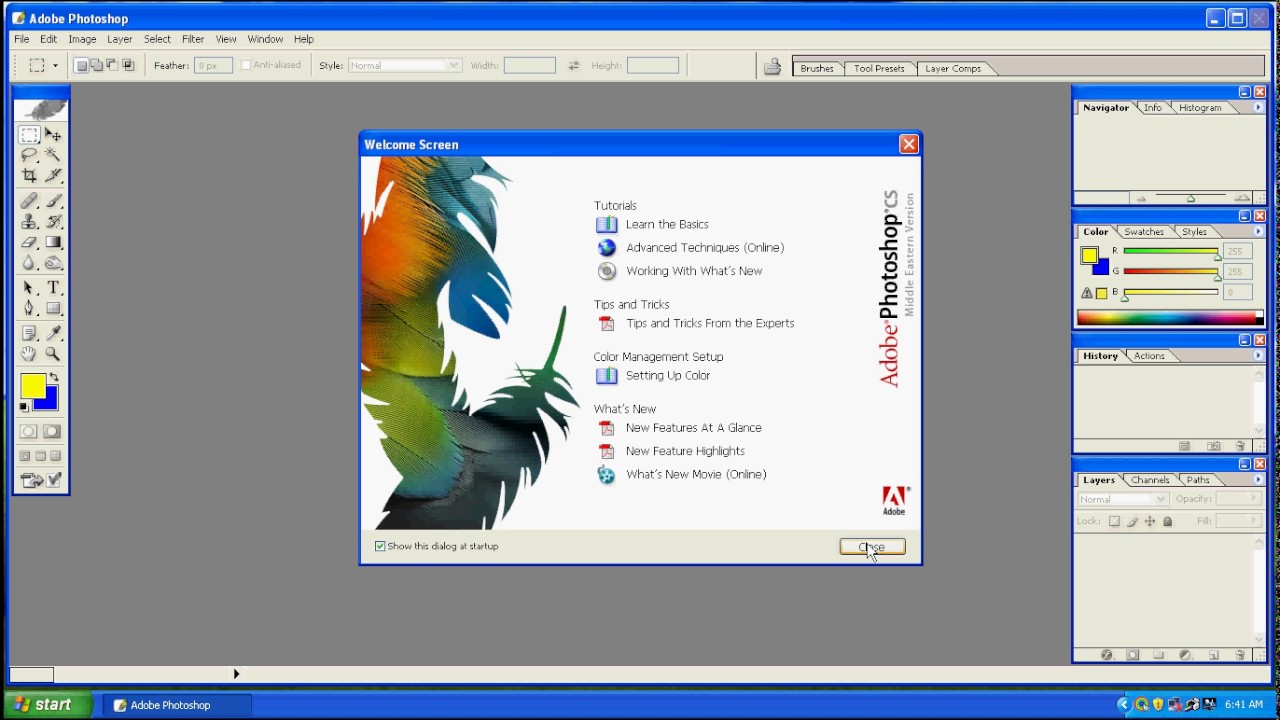
Task: Select the Path Selection tool
Action: coord(29,288)
